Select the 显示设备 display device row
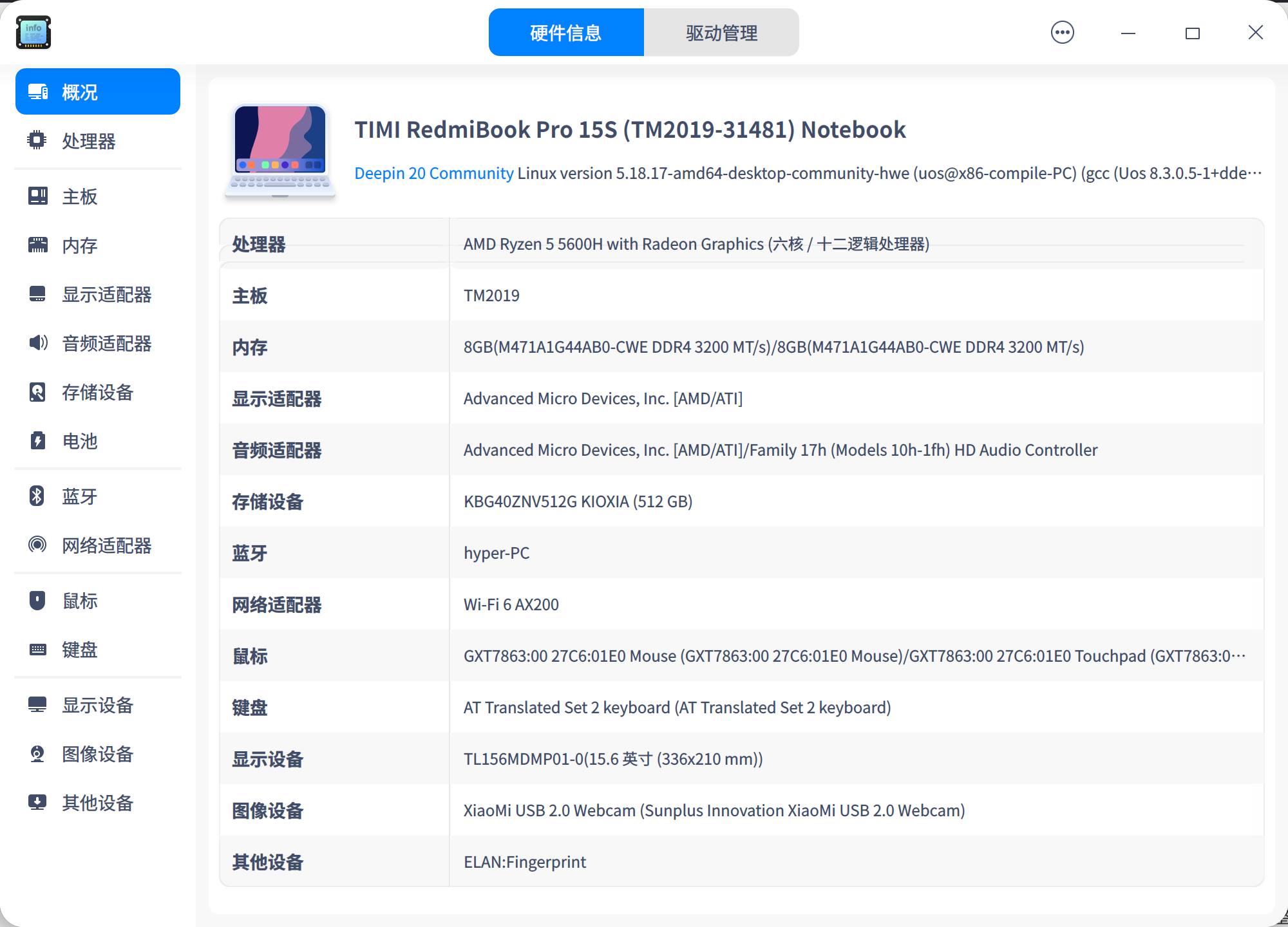This screenshot has height=927, width=1288. pyautogui.click(x=97, y=705)
